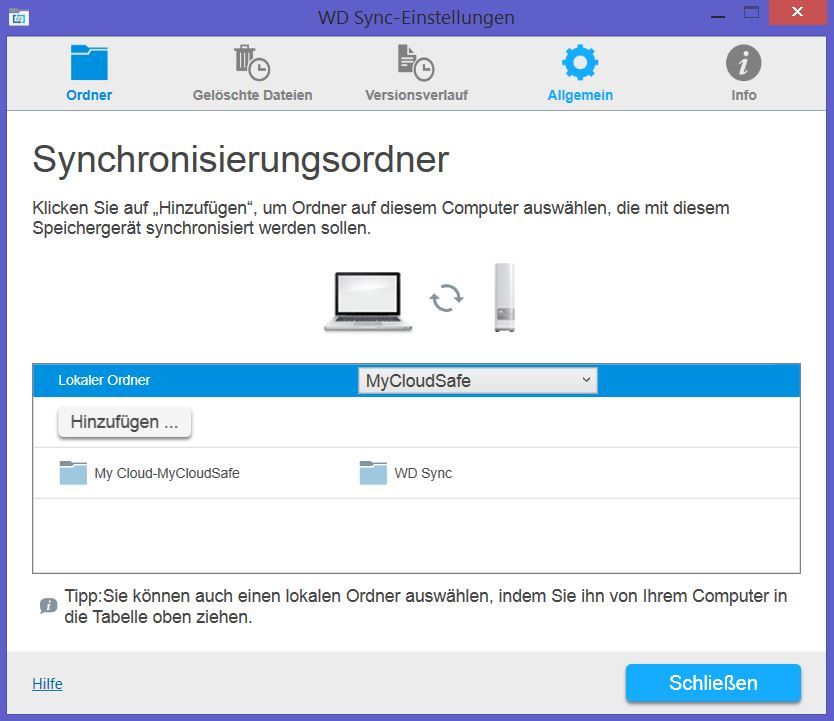This screenshot has width=834, height=721.
Task: Open the Hilfe link
Action: 47,684
